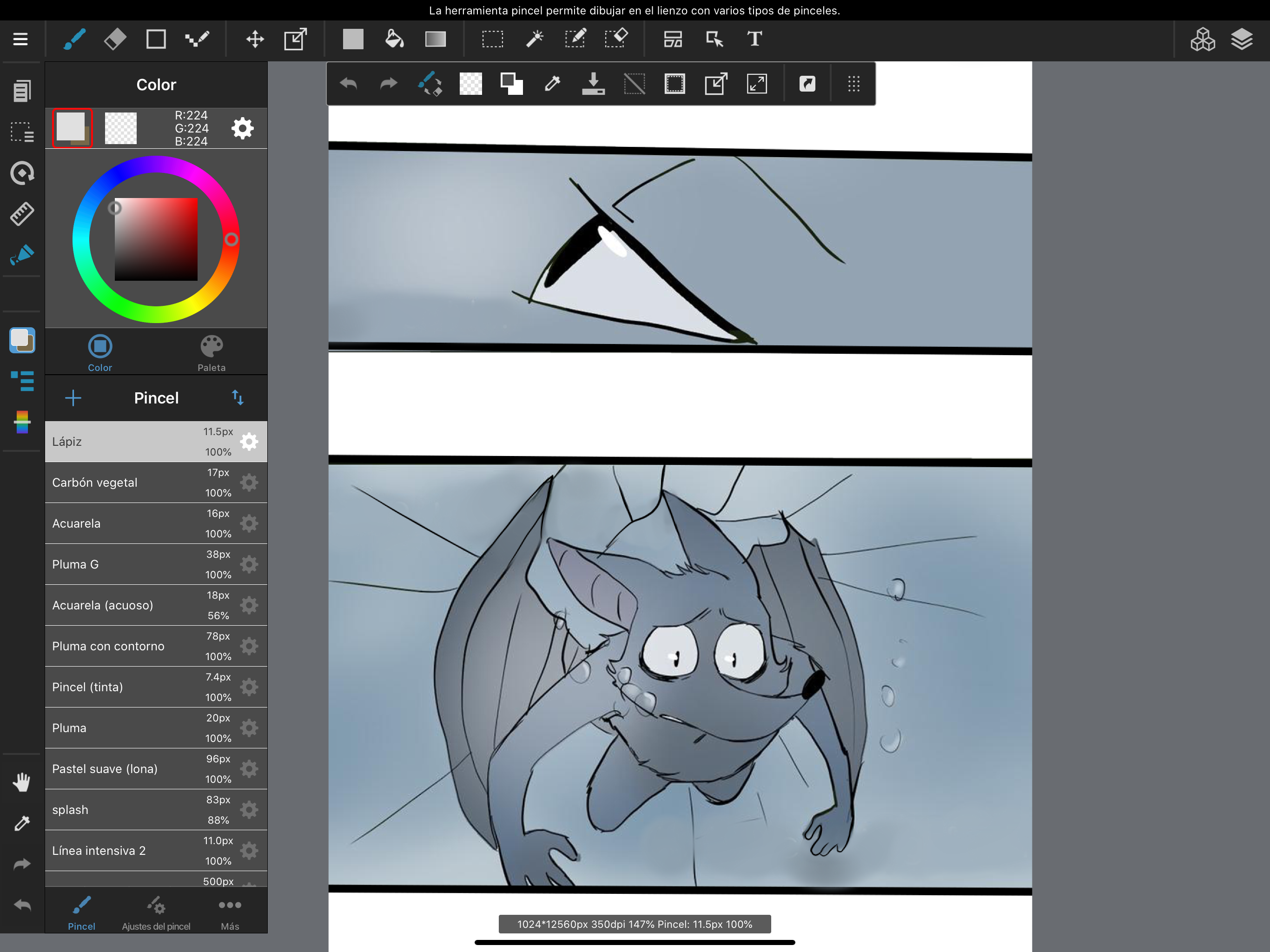Select the Move tool
Viewport: 1270px width, 952px height.
[255, 39]
